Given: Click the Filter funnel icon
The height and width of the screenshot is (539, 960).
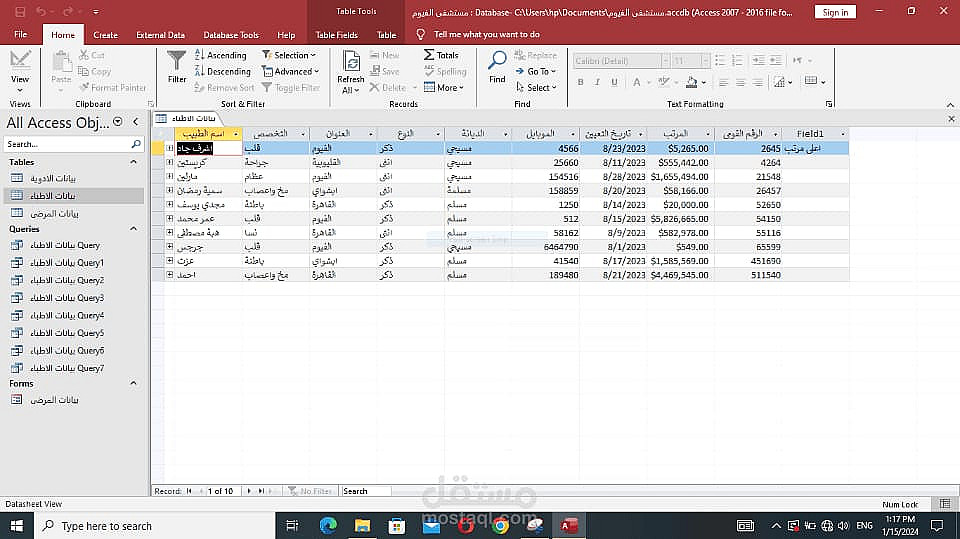Looking at the screenshot, I should coord(176,67).
